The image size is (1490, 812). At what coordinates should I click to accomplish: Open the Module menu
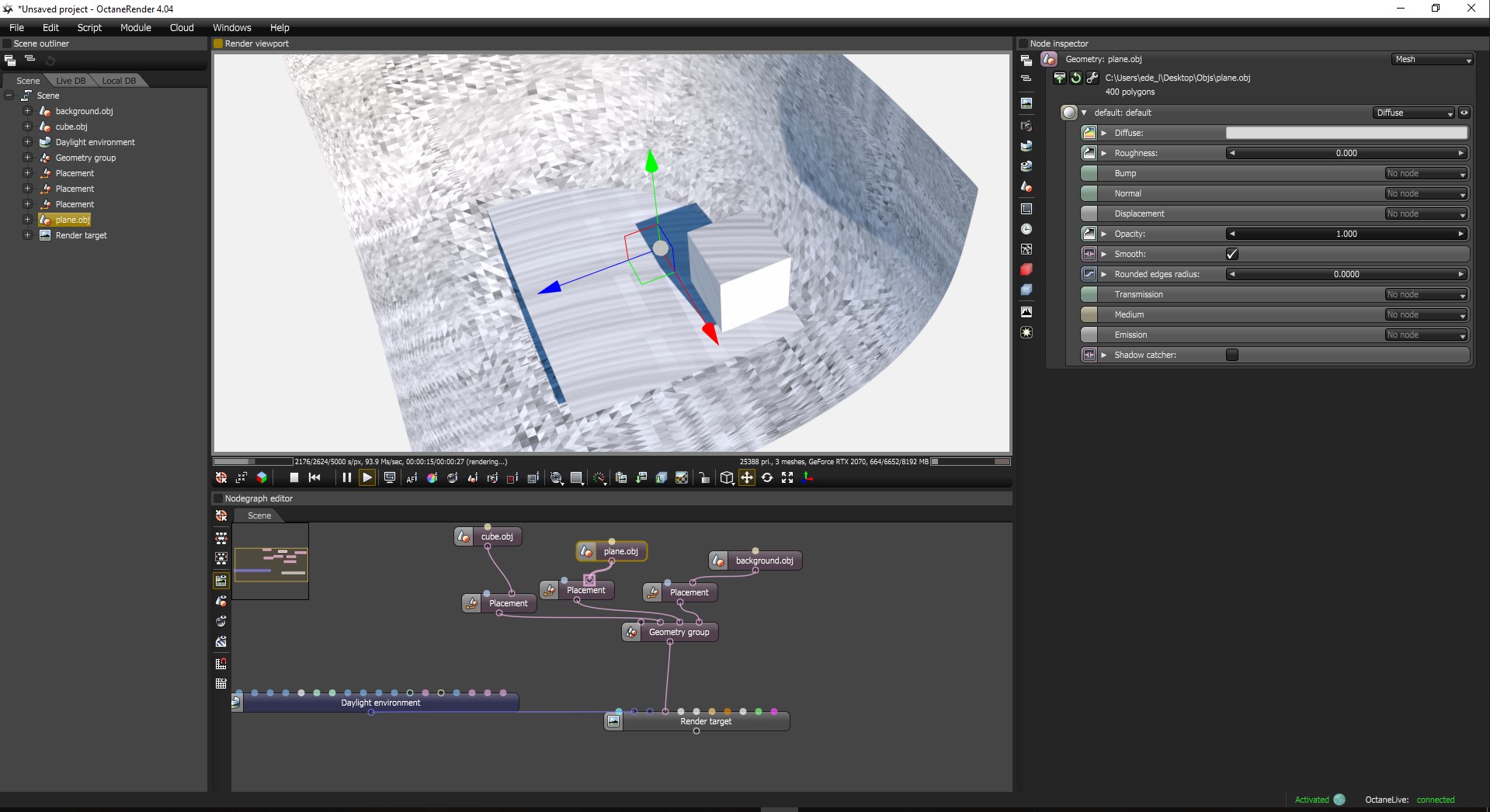point(136,27)
